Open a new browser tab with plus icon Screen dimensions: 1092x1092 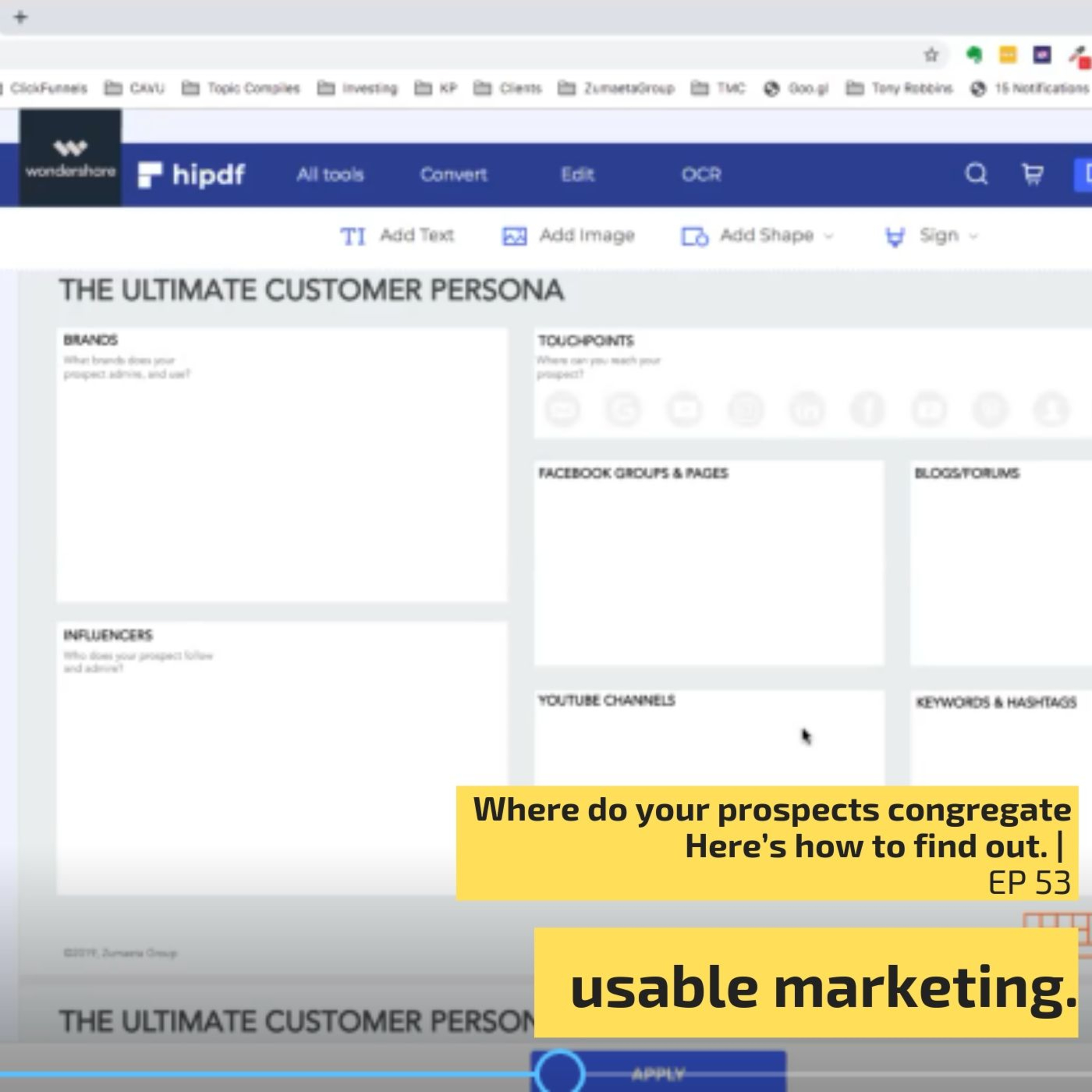click(x=21, y=17)
